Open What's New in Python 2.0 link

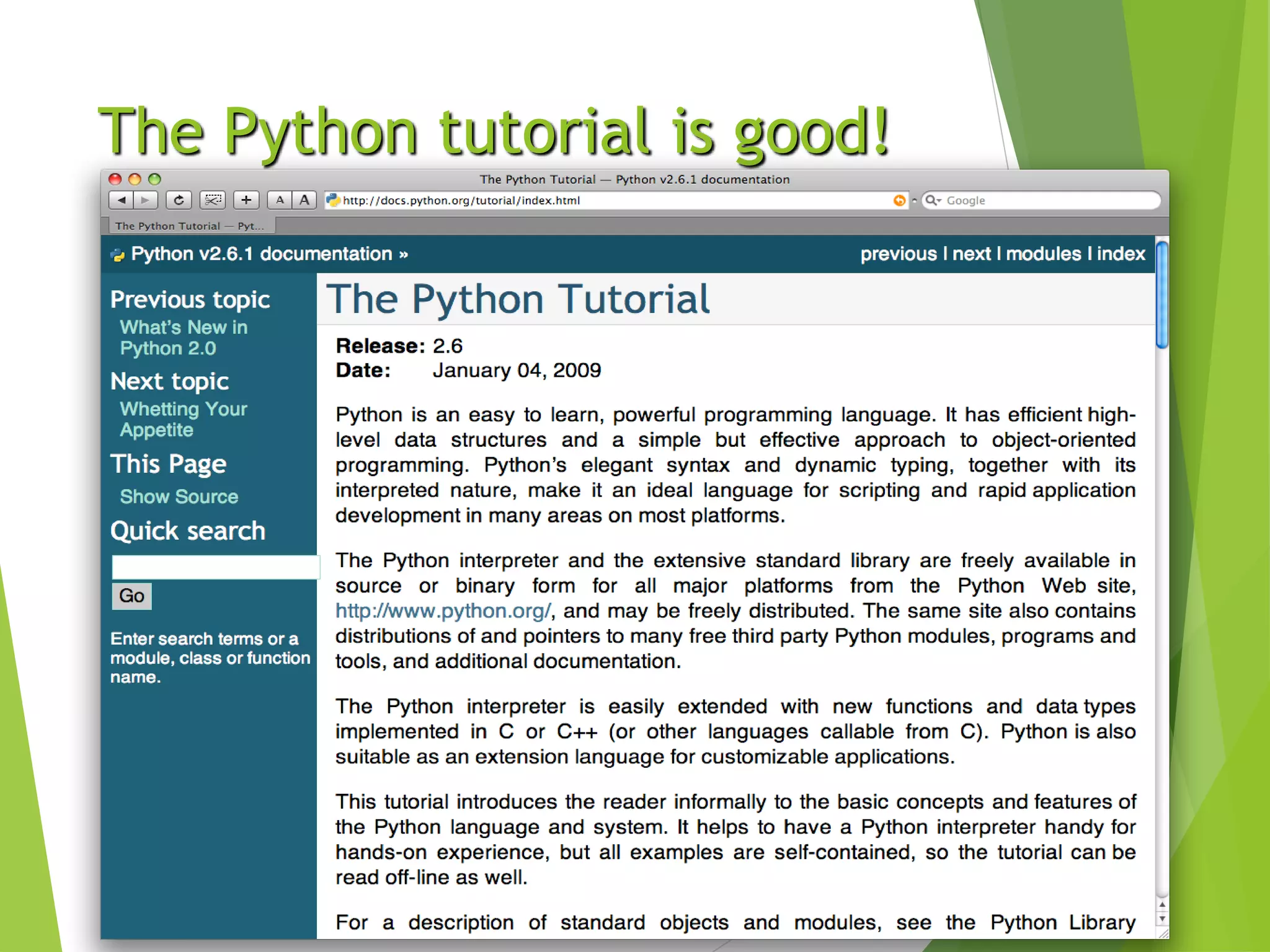pos(184,338)
